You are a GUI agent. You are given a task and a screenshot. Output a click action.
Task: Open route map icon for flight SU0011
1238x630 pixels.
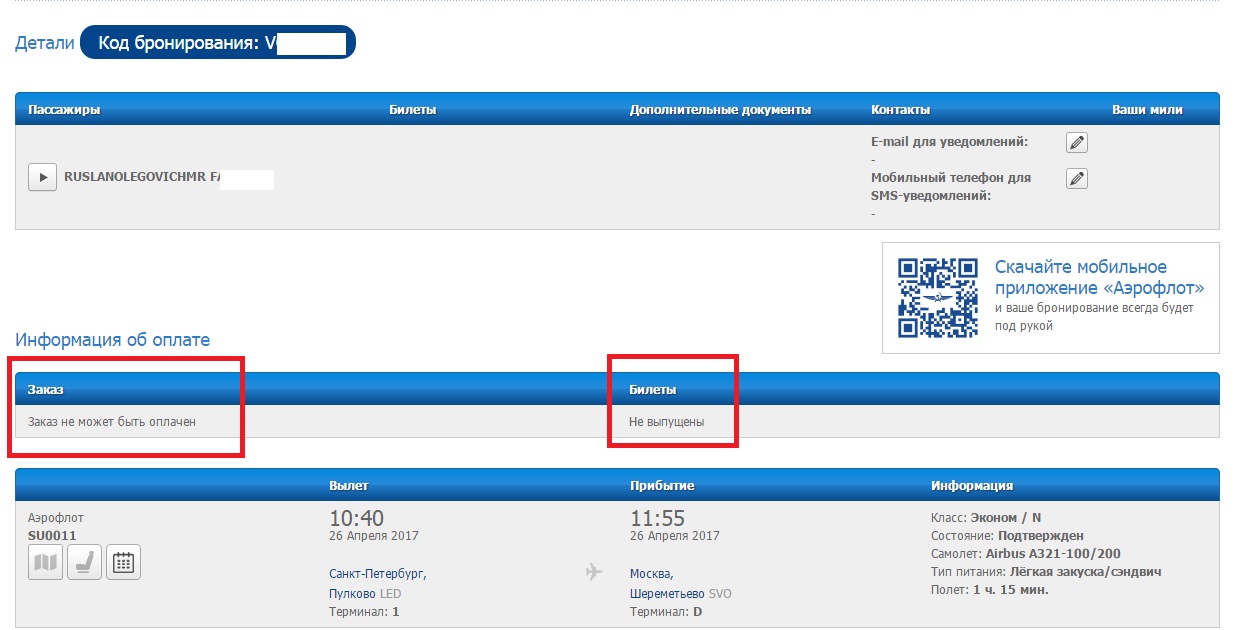point(45,563)
